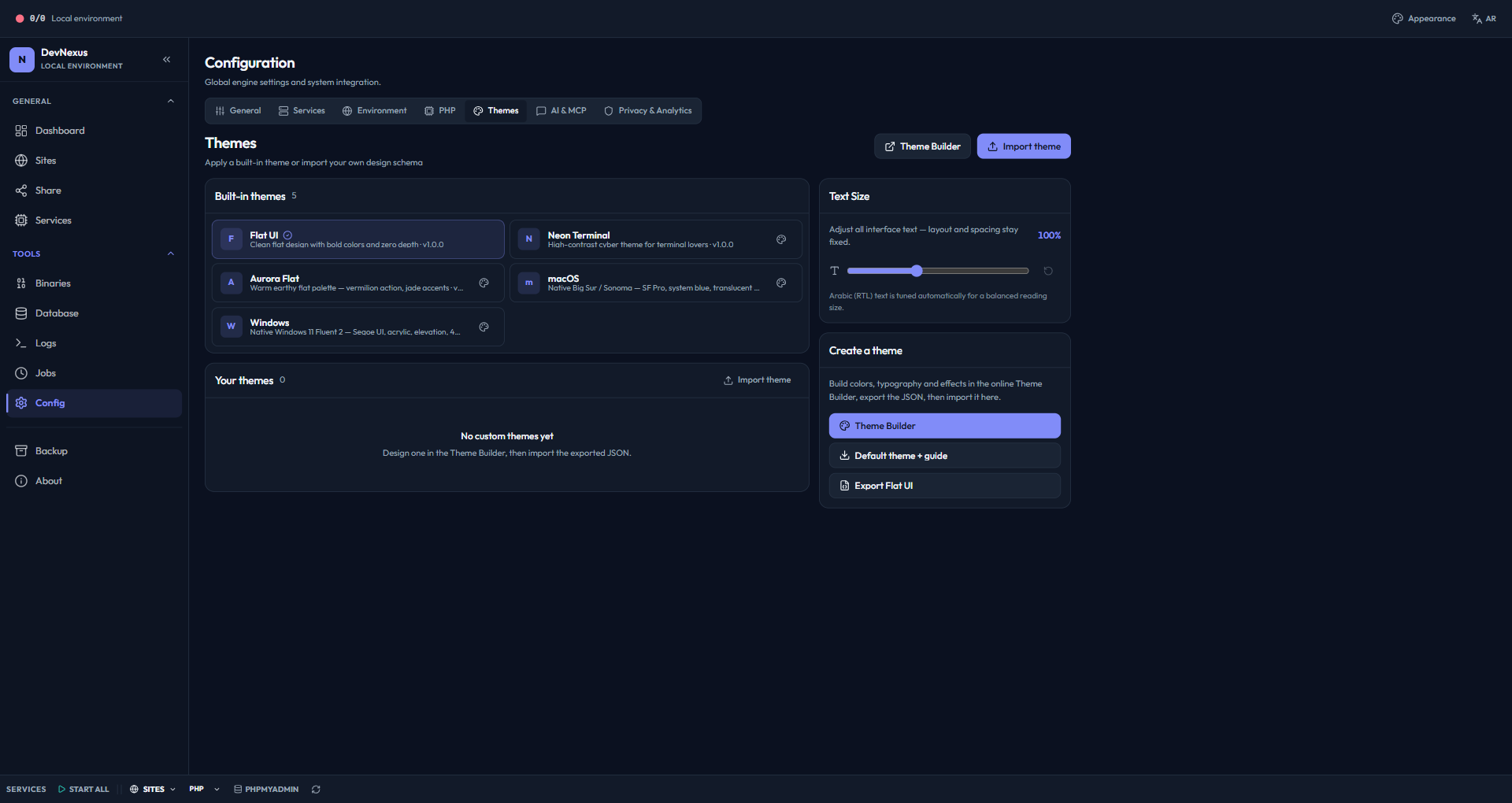Open the Jobs page
Image resolution: width=1512 pixels, height=803 pixels.
click(x=94, y=373)
